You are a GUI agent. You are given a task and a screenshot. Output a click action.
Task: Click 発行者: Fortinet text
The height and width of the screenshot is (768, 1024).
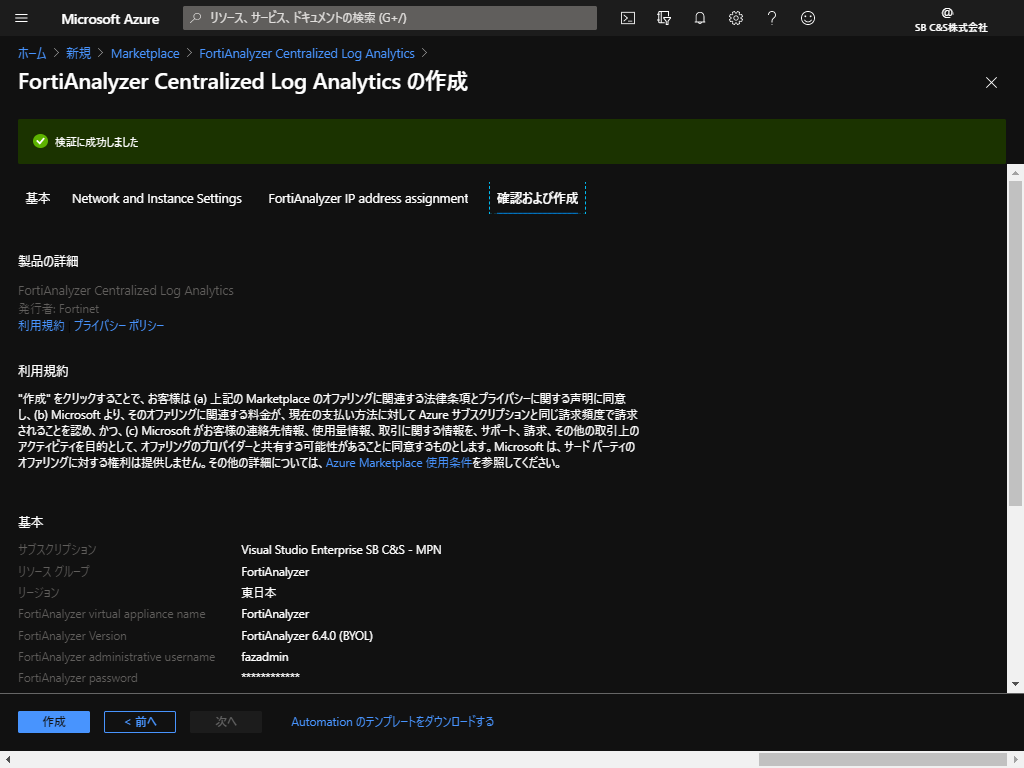tap(59, 308)
